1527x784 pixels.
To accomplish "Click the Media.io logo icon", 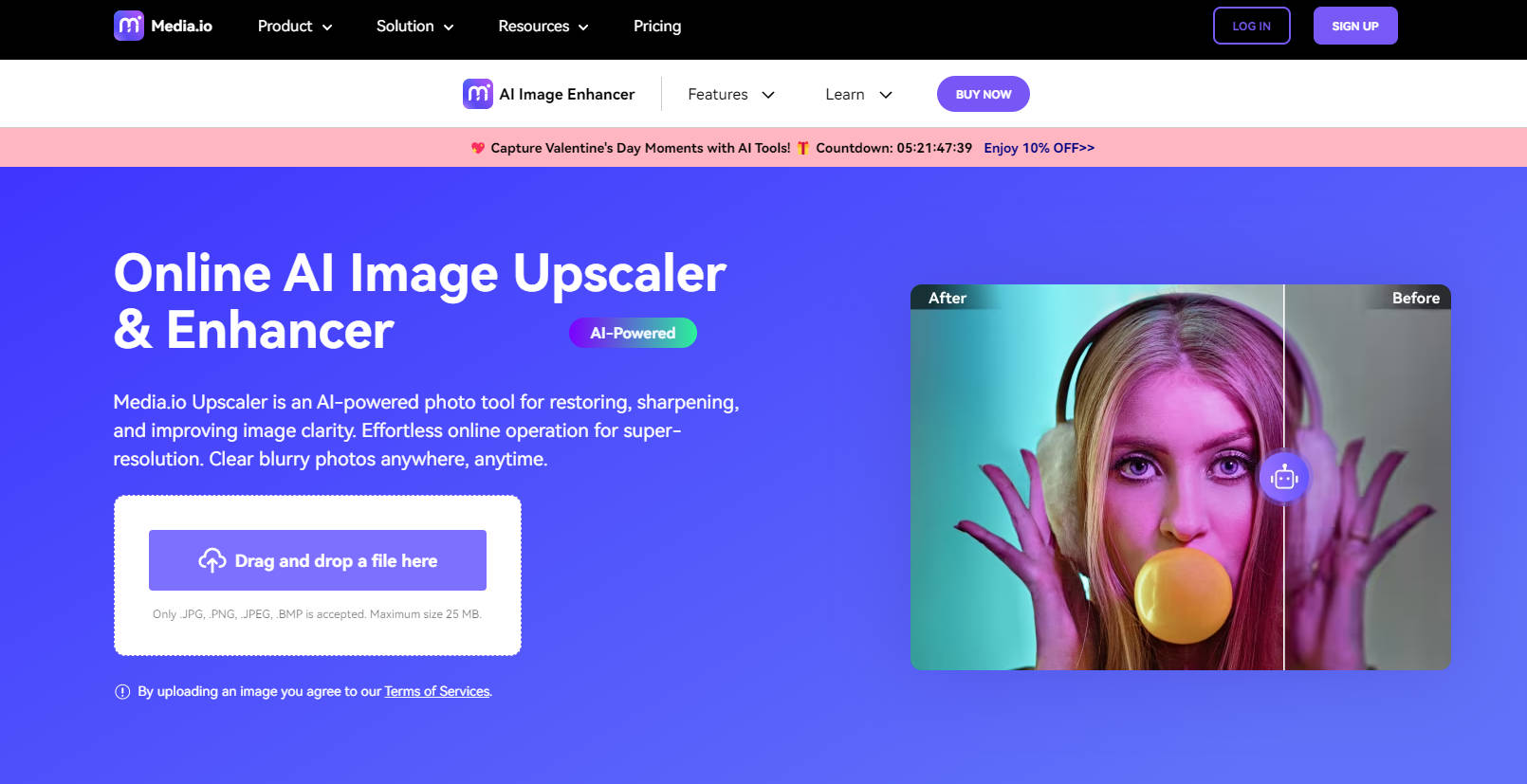I will 129,26.
